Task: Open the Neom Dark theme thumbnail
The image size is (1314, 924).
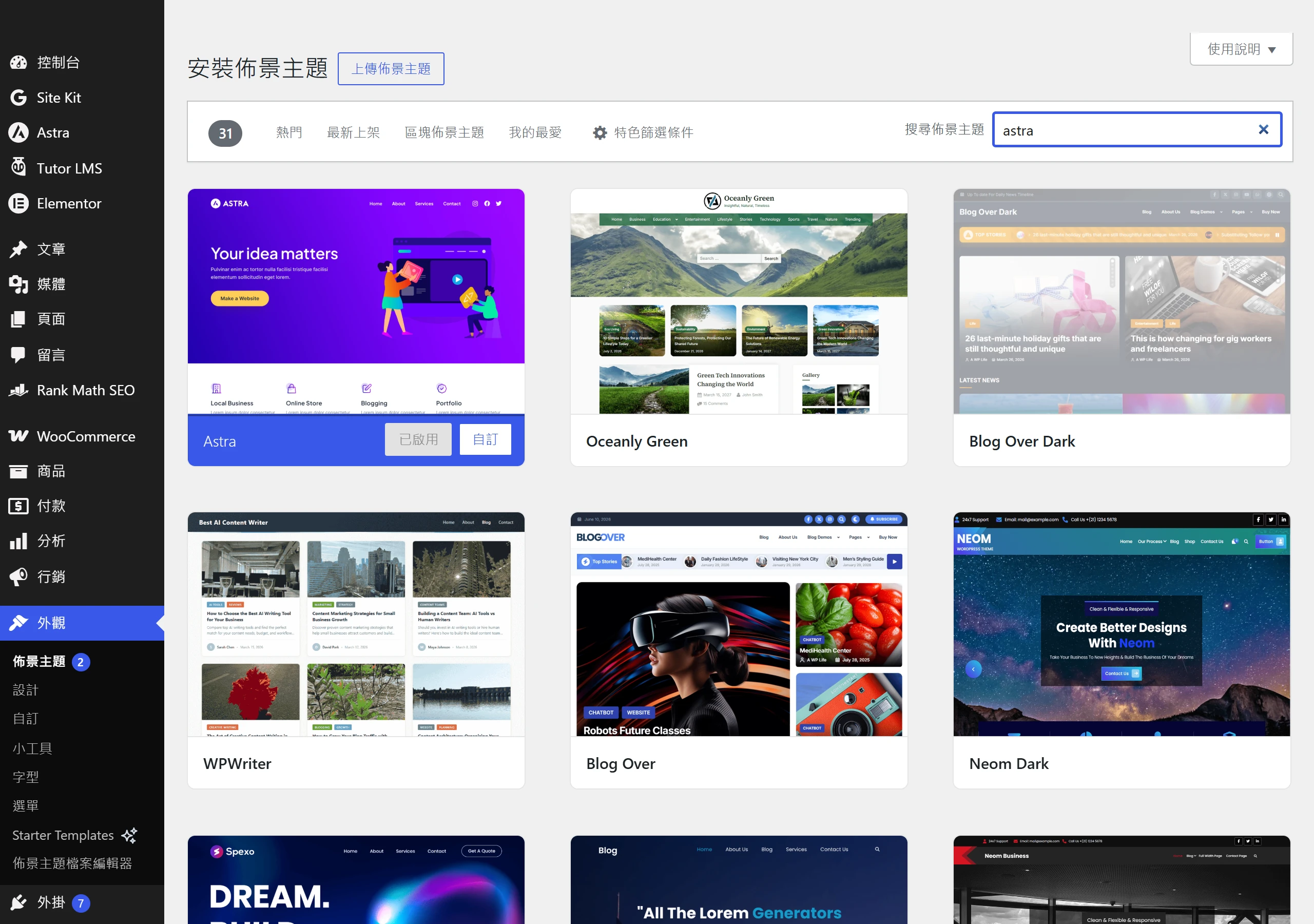Action: 1122,624
